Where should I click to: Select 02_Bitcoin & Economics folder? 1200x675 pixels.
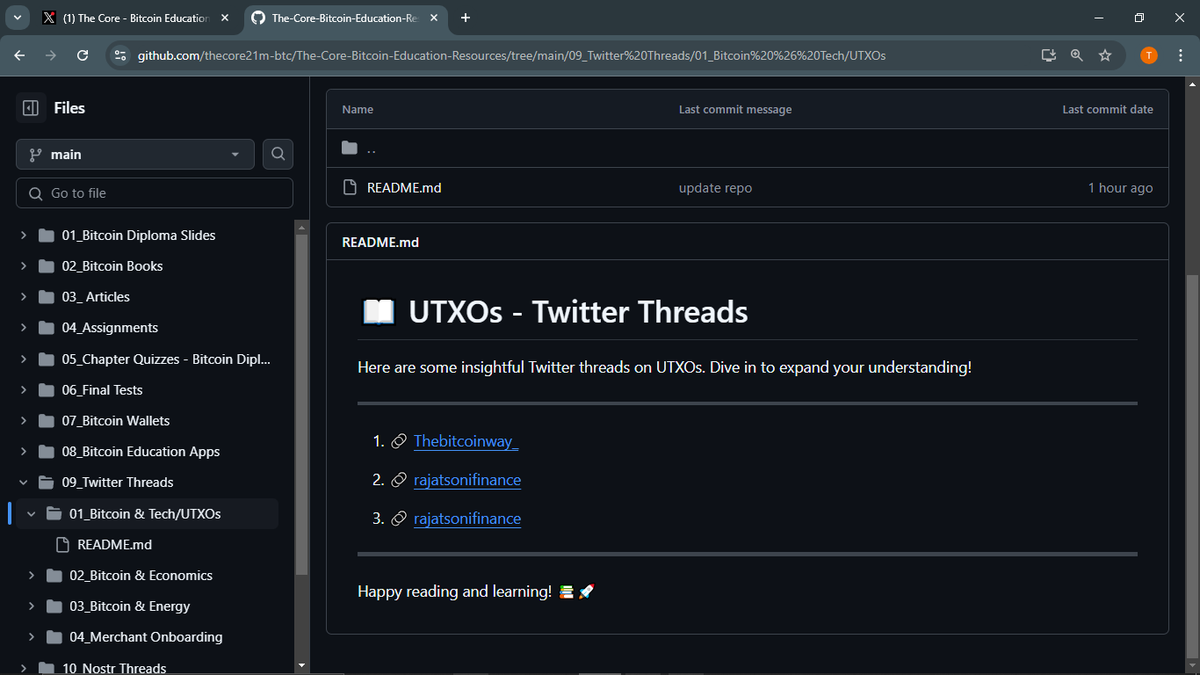[x=141, y=576]
